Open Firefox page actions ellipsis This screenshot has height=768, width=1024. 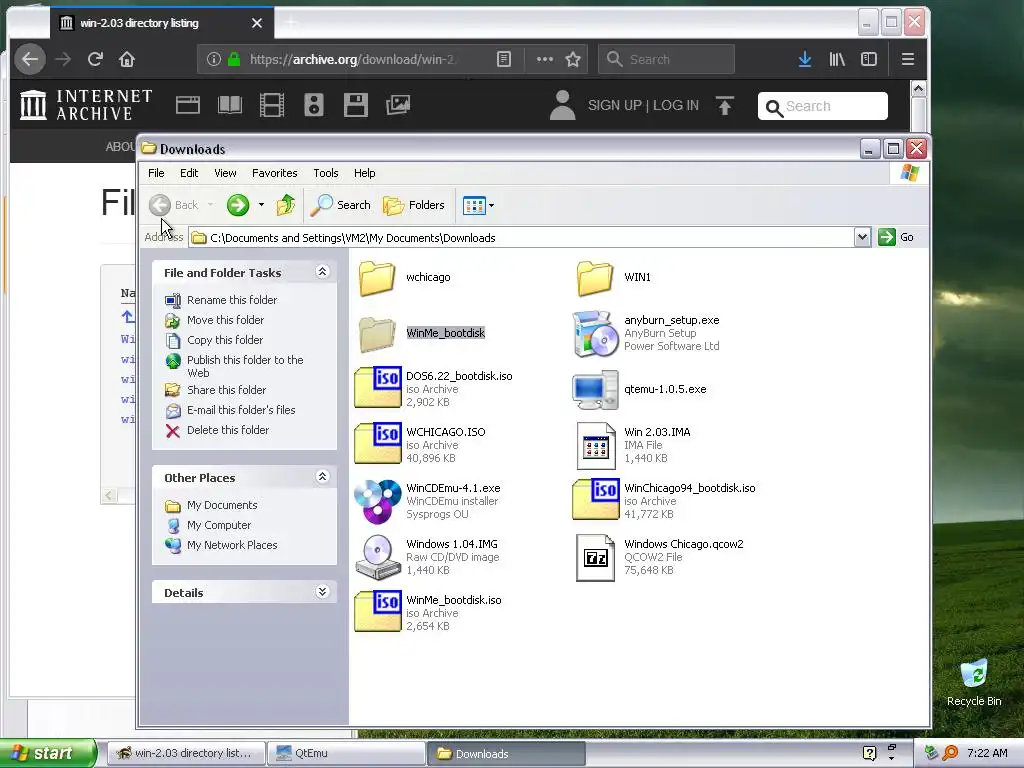pyautogui.click(x=545, y=59)
